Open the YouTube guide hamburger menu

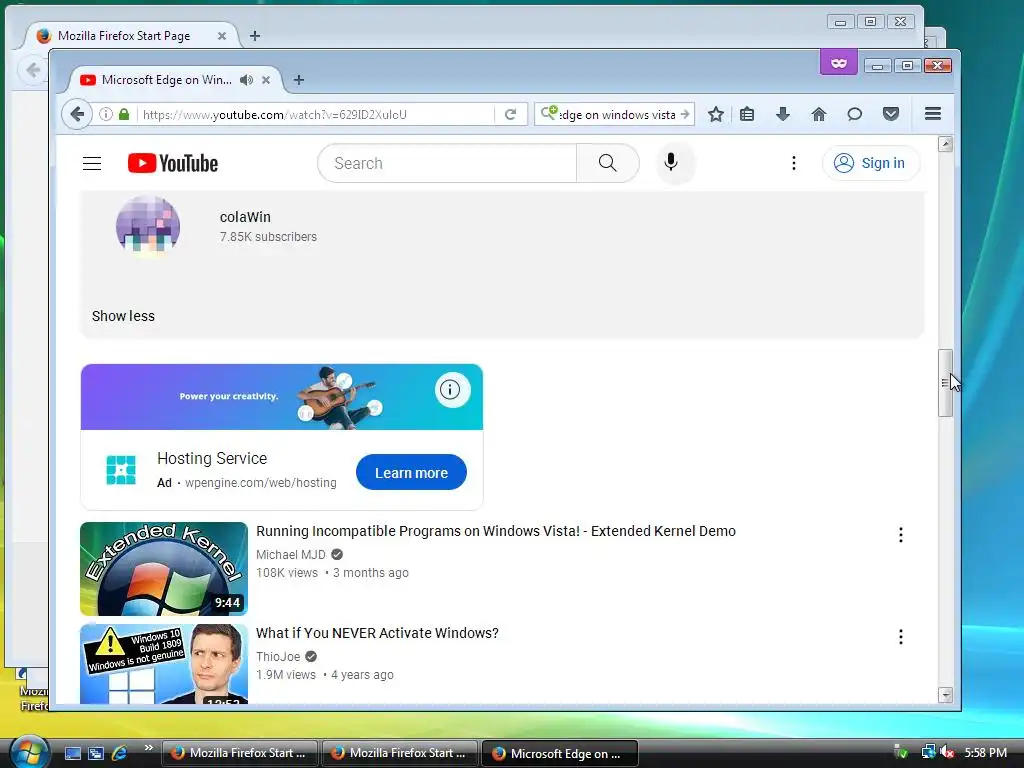[92, 163]
